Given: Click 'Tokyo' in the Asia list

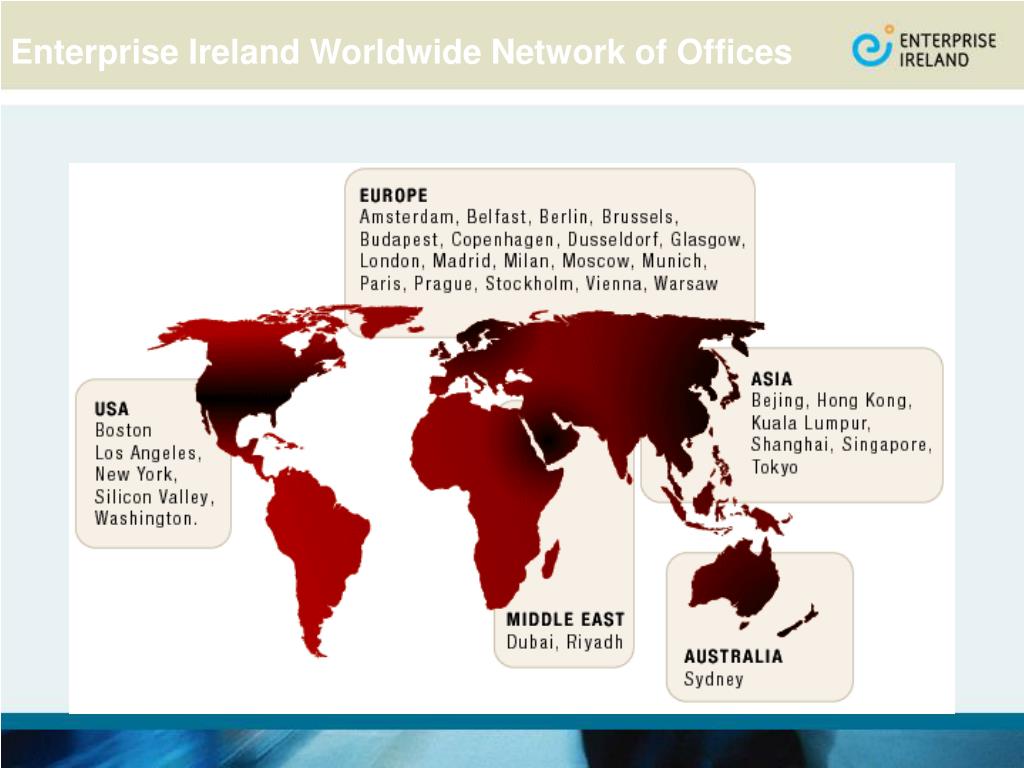Looking at the screenshot, I should click(x=775, y=468).
